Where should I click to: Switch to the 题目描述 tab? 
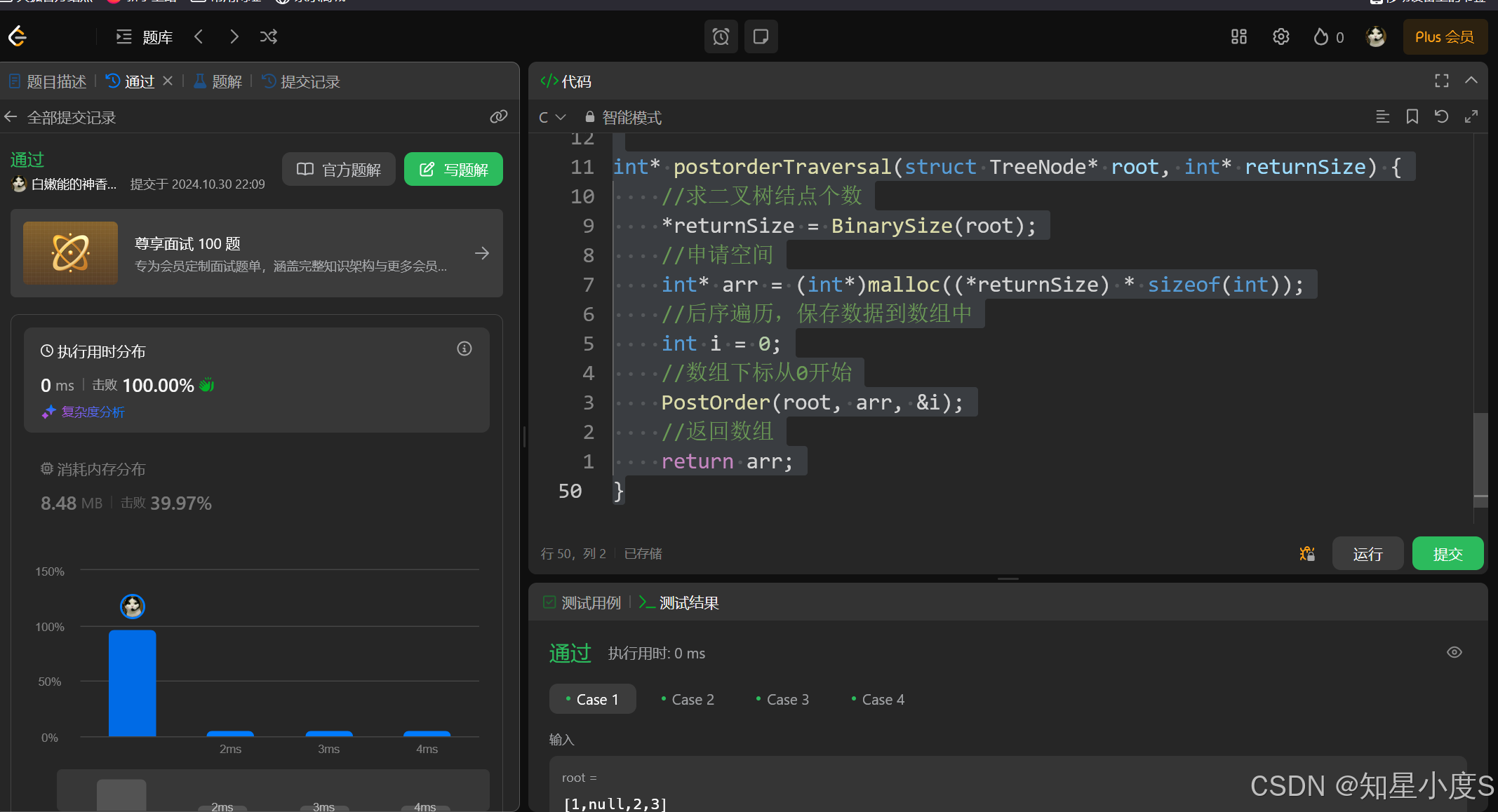click(x=48, y=81)
